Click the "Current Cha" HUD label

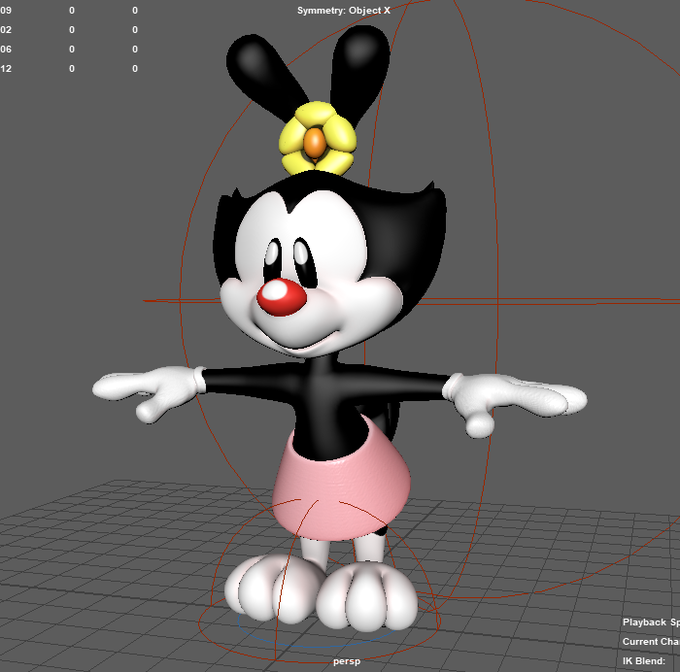(651, 642)
